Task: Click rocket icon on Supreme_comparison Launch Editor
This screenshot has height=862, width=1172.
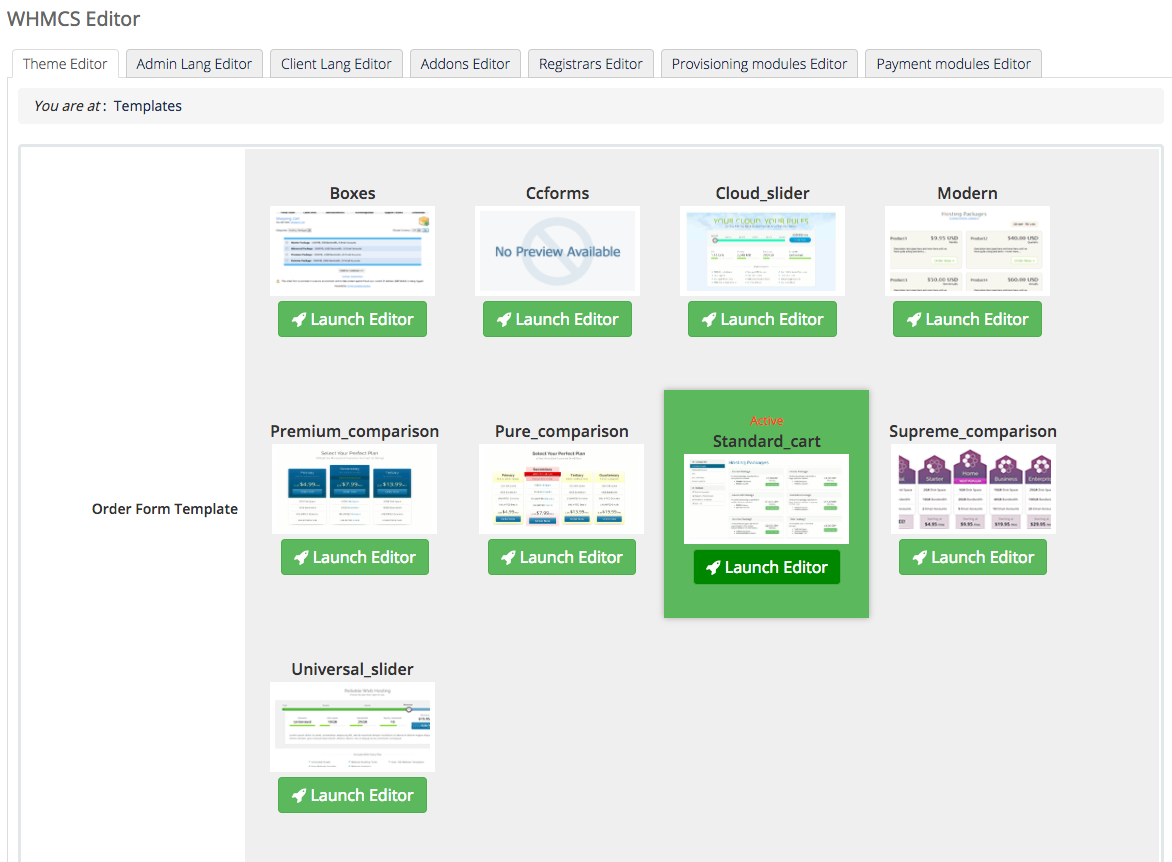Action: [919, 558]
